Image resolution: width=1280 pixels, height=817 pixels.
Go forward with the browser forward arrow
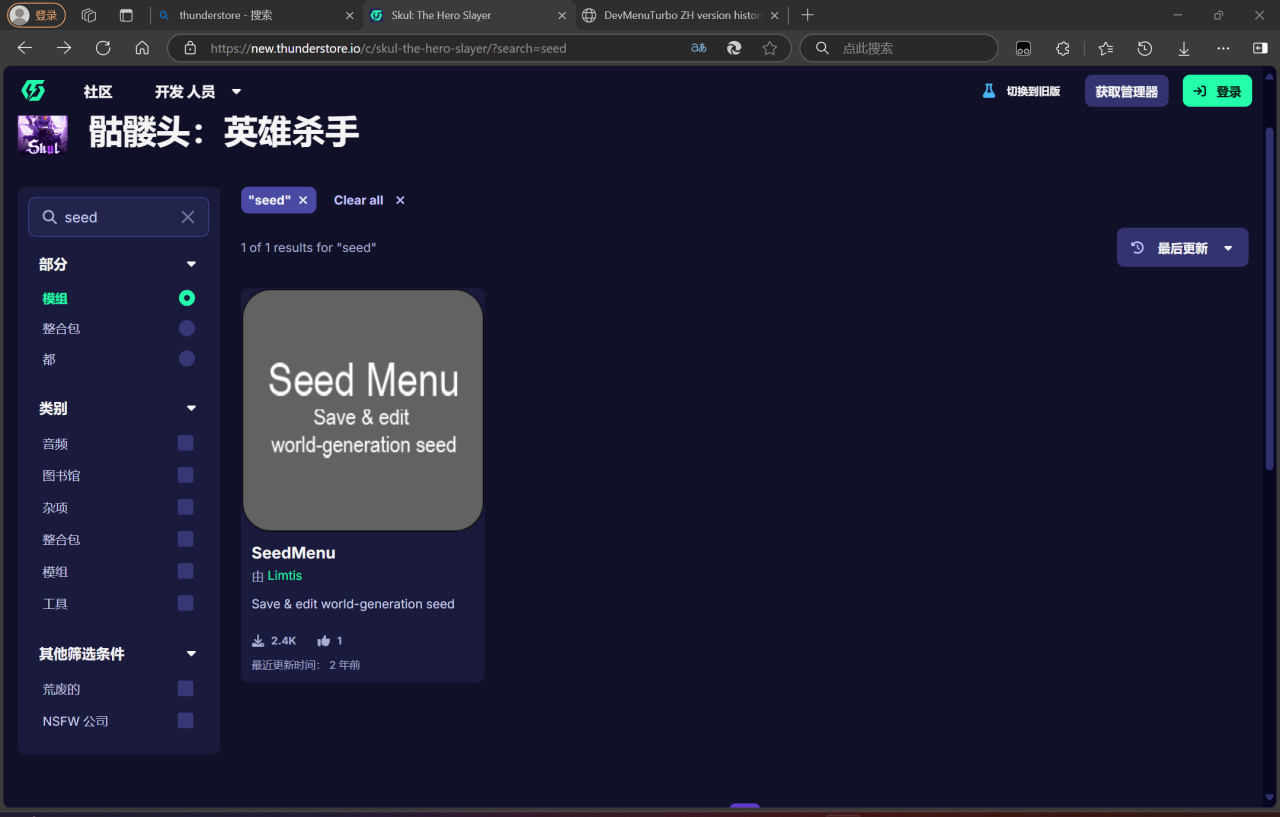tap(64, 48)
